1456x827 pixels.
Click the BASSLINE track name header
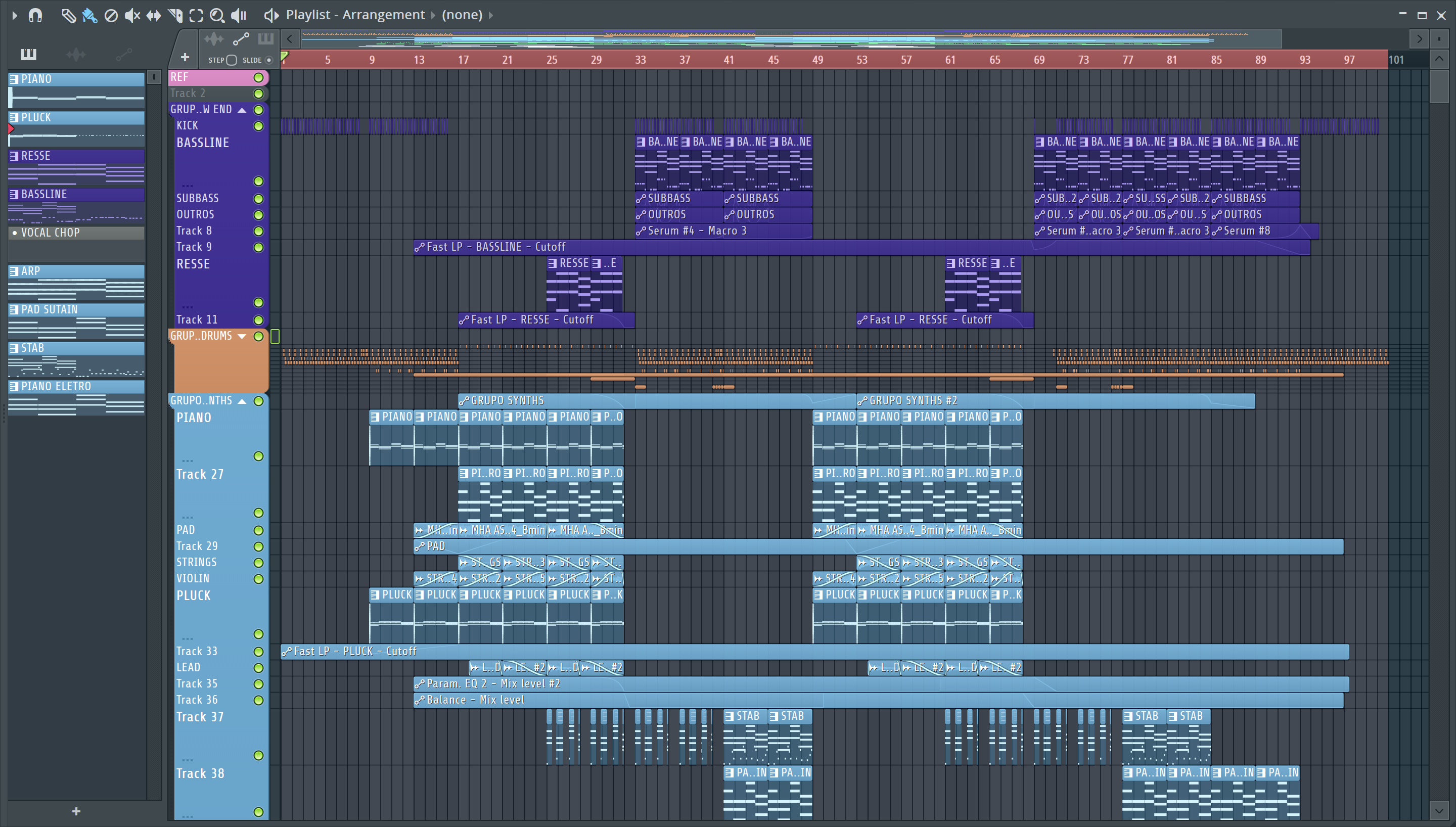click(x=203, y=143)
